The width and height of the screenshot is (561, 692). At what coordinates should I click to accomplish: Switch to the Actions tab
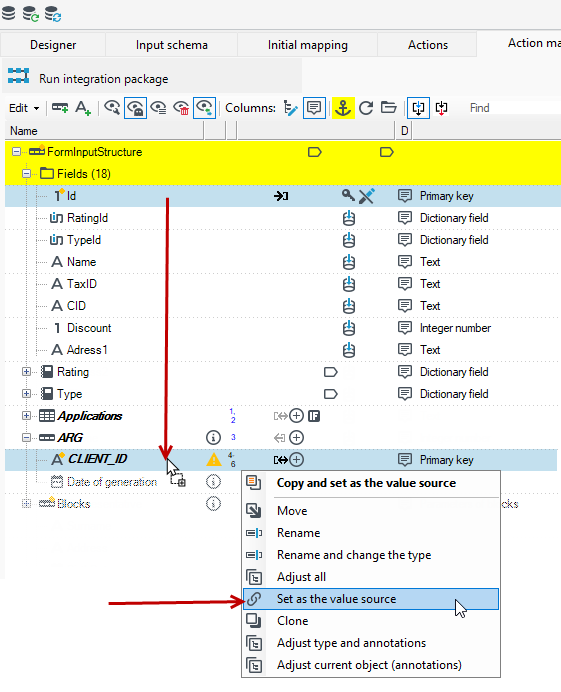[x=428, y=45]
